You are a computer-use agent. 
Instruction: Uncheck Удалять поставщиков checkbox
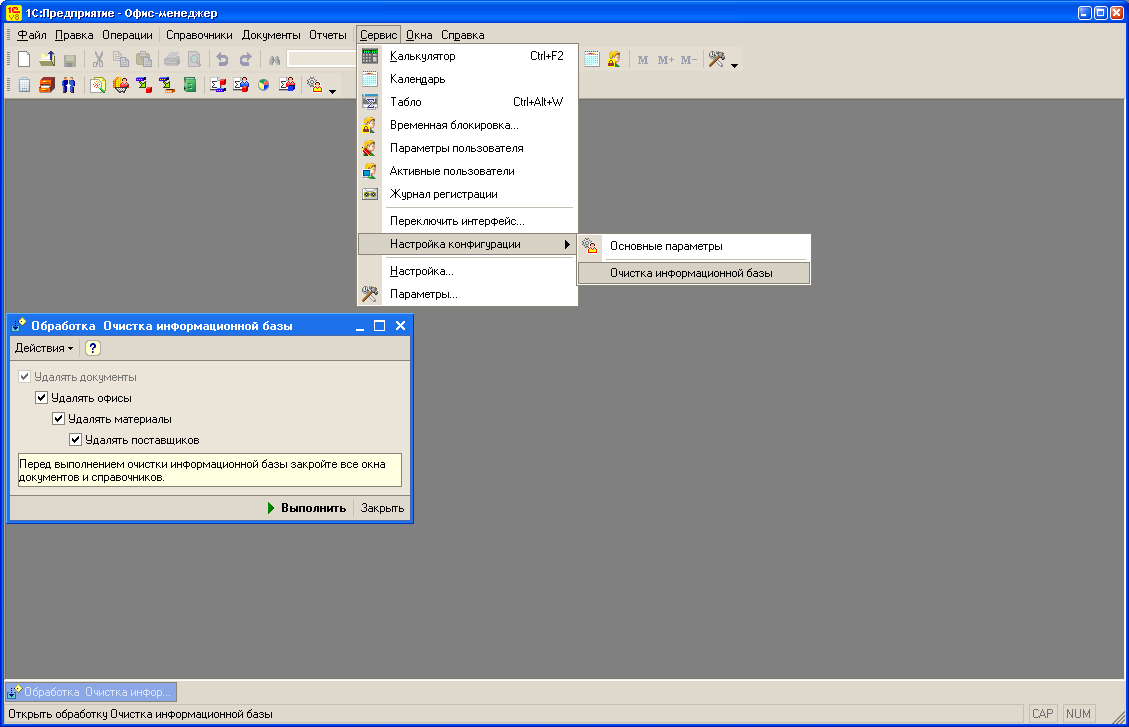tap(76, 440)
